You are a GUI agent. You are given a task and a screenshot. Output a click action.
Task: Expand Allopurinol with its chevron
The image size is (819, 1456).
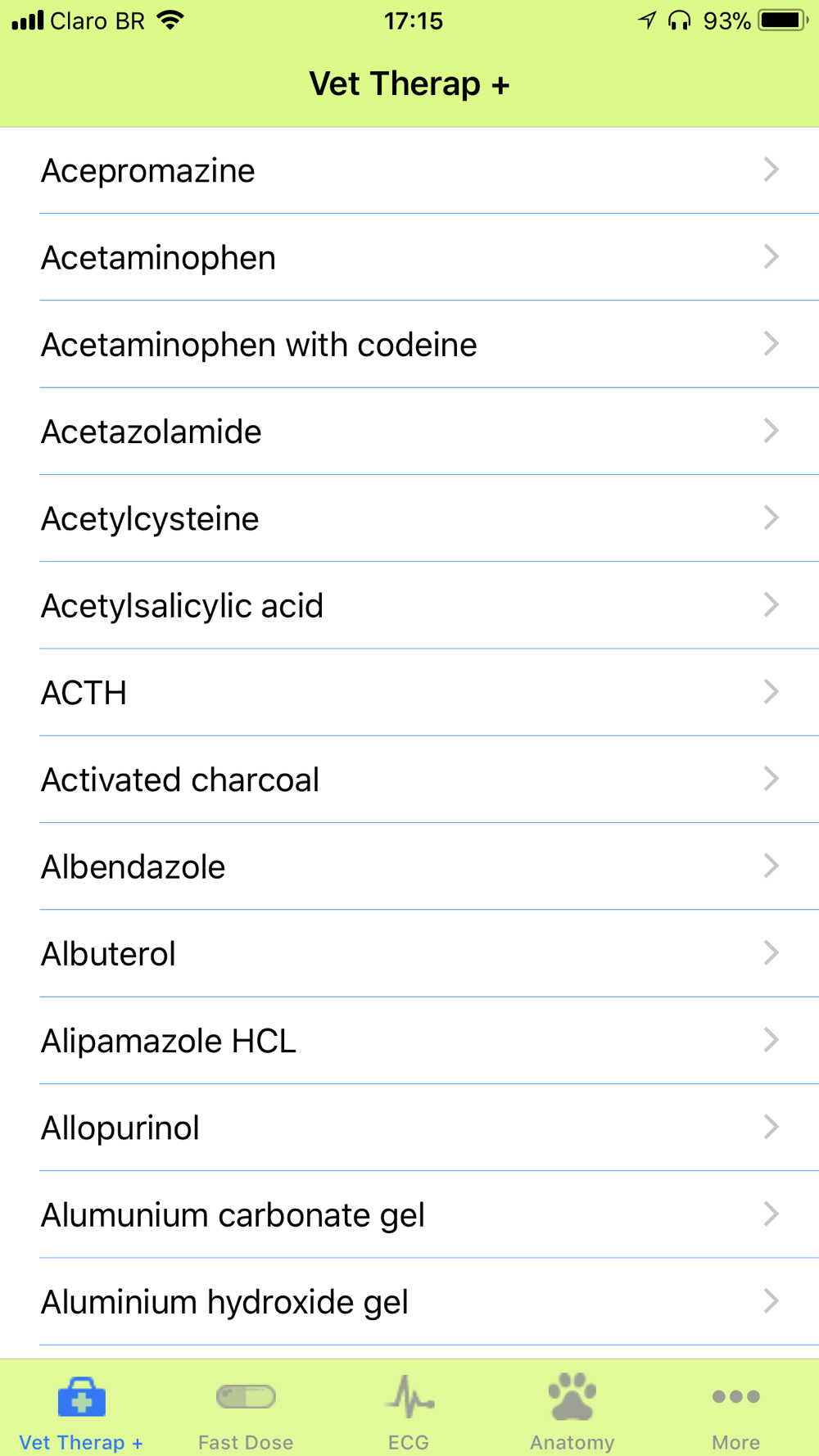[771, 1127]
